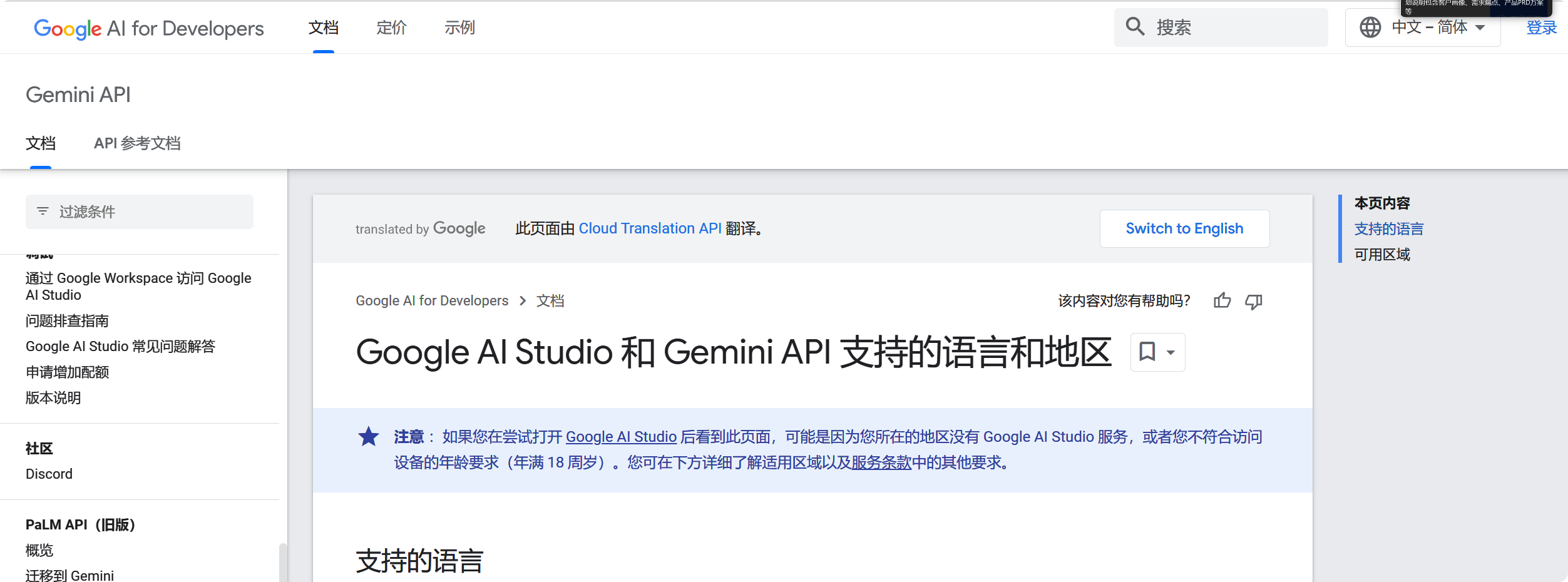Click the thumbs down feedback icon
The height and width of the screenshot is (582, 1568).
[x=1254, y=302]
